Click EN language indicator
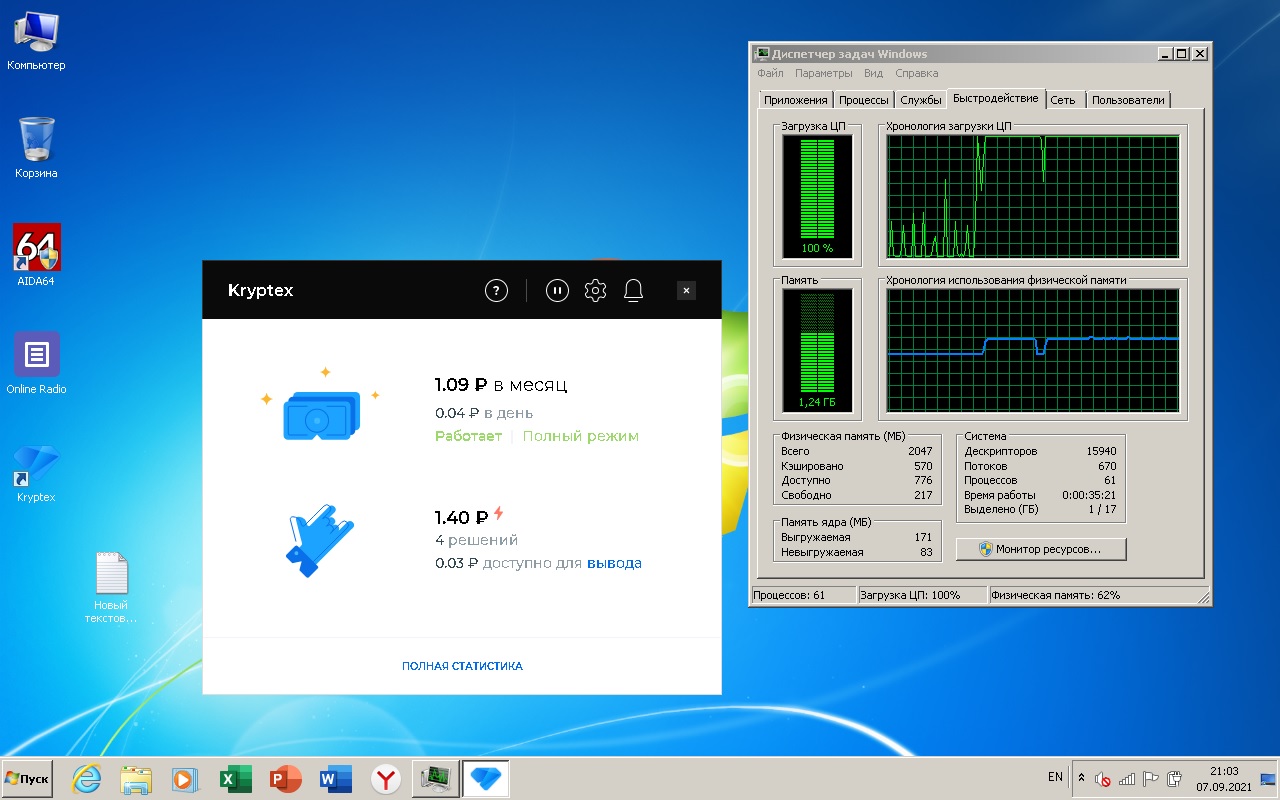 (1055, 777)
